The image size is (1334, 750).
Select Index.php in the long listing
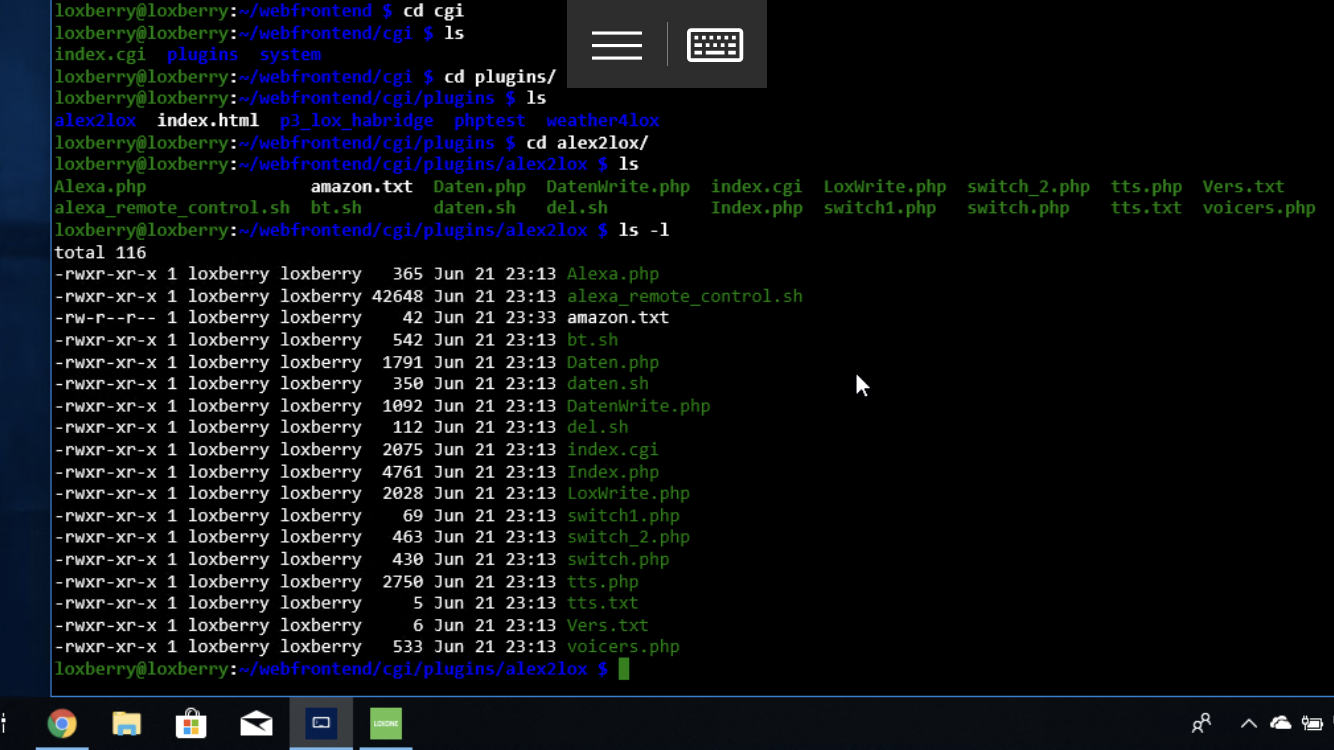[613, 472]
